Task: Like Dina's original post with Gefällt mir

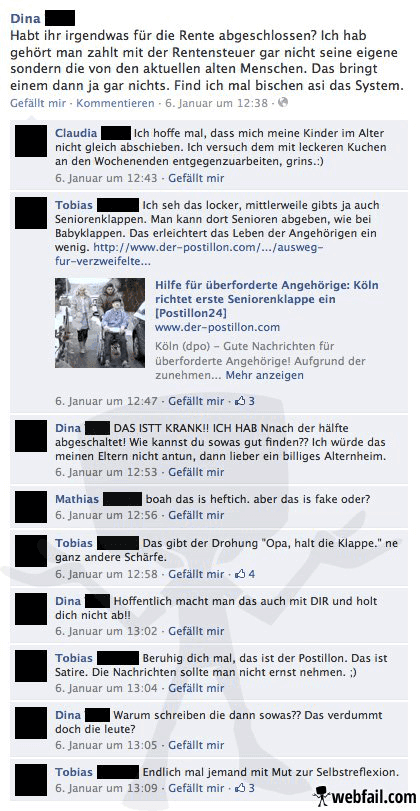Action: coord(38,103)
